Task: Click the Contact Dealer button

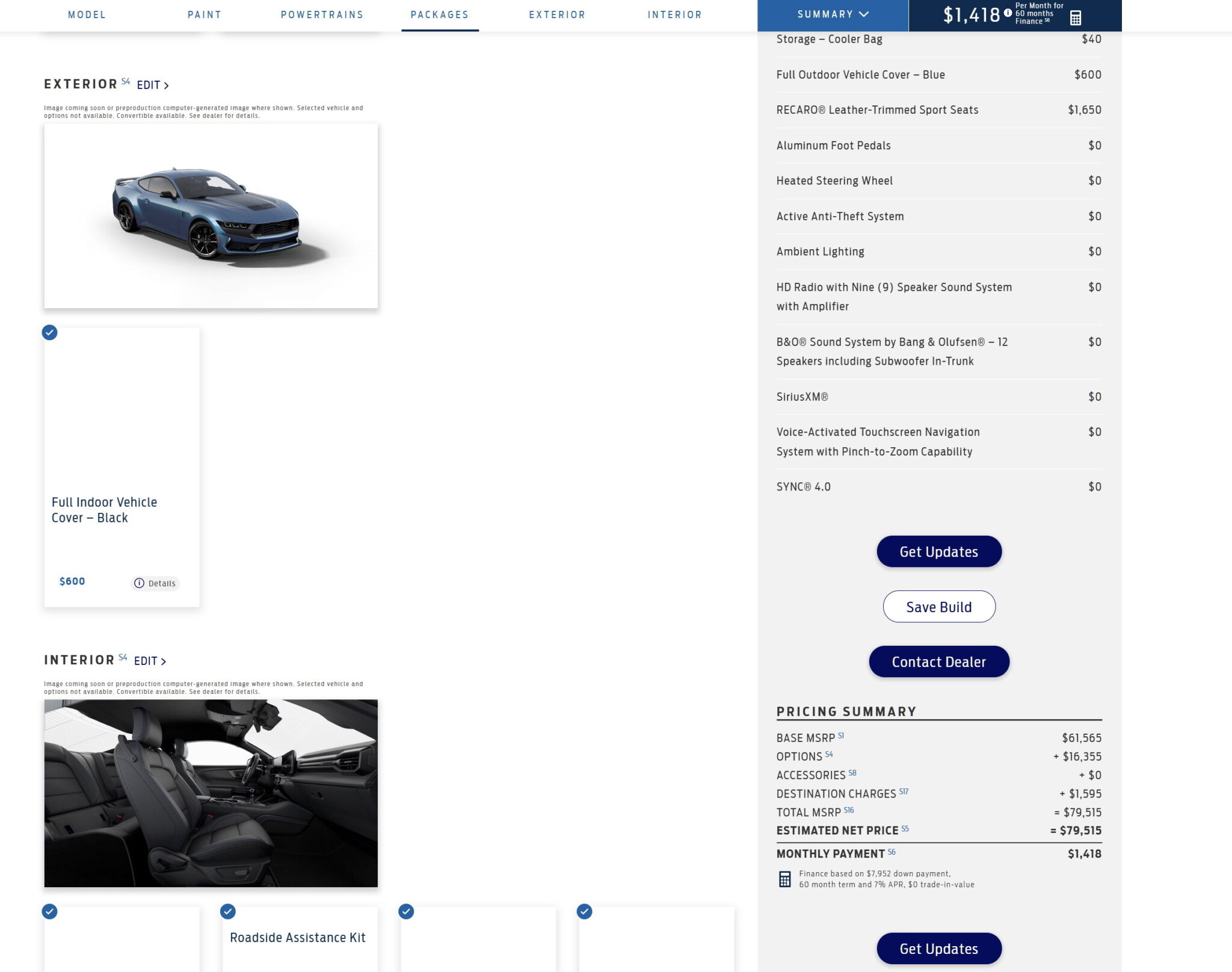Action: (x=938, y=661)
